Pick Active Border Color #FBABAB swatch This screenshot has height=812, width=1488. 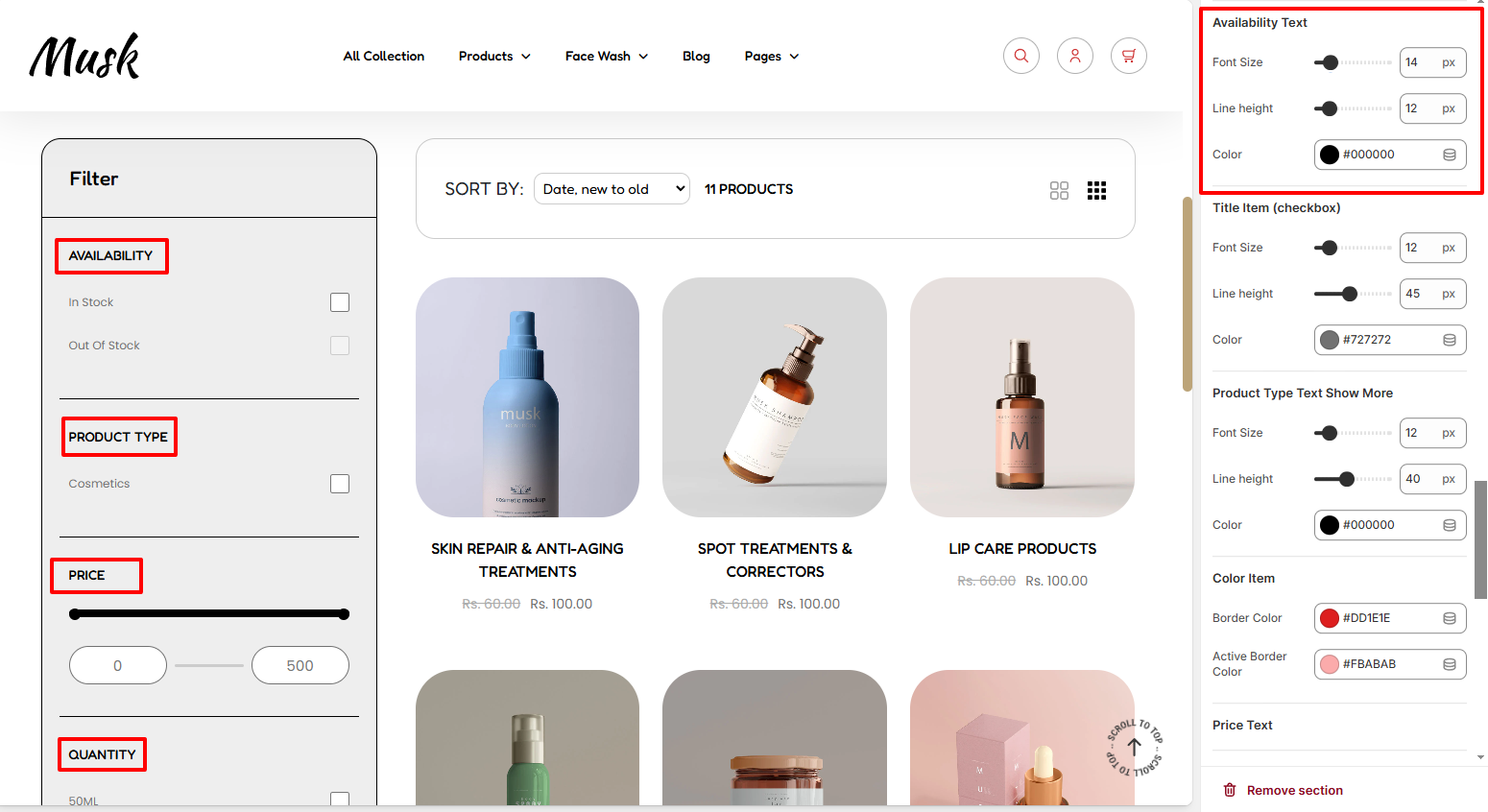pyautogui.click(x=1330, y=664)
